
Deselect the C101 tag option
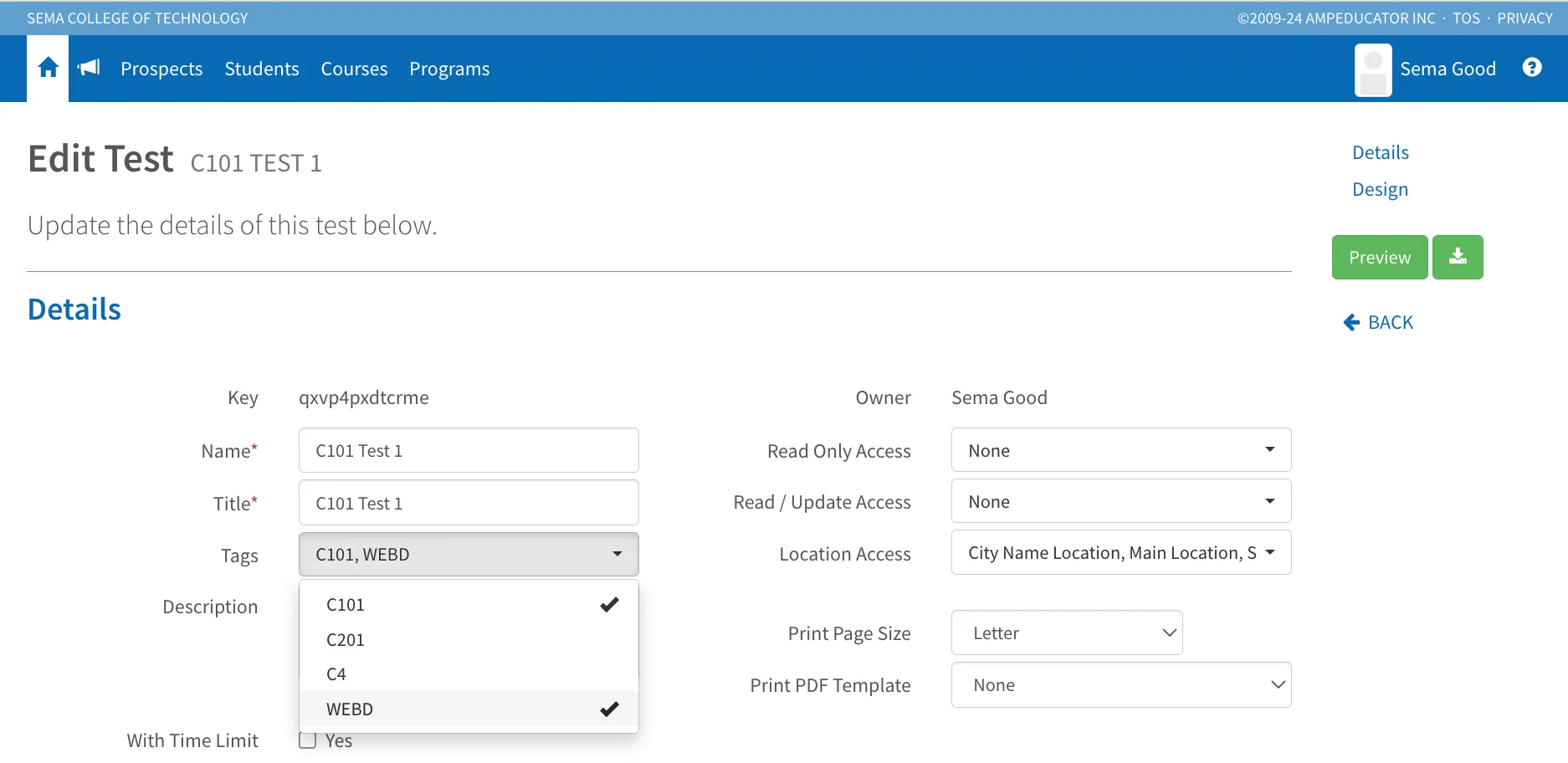(469, 605)
